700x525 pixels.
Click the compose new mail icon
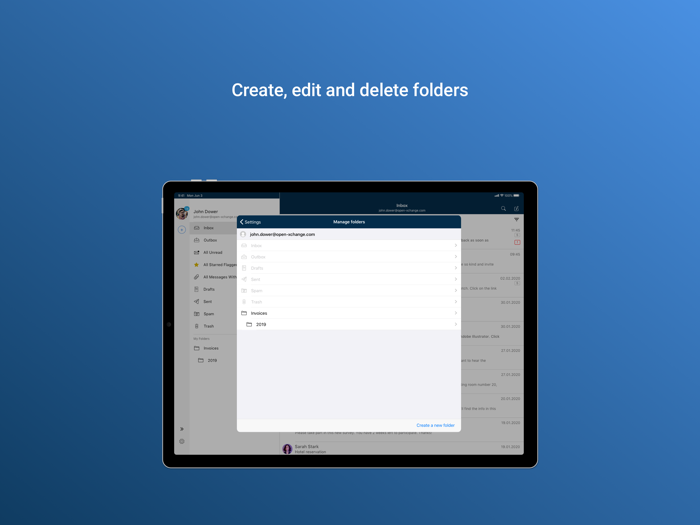coord(517,208)
